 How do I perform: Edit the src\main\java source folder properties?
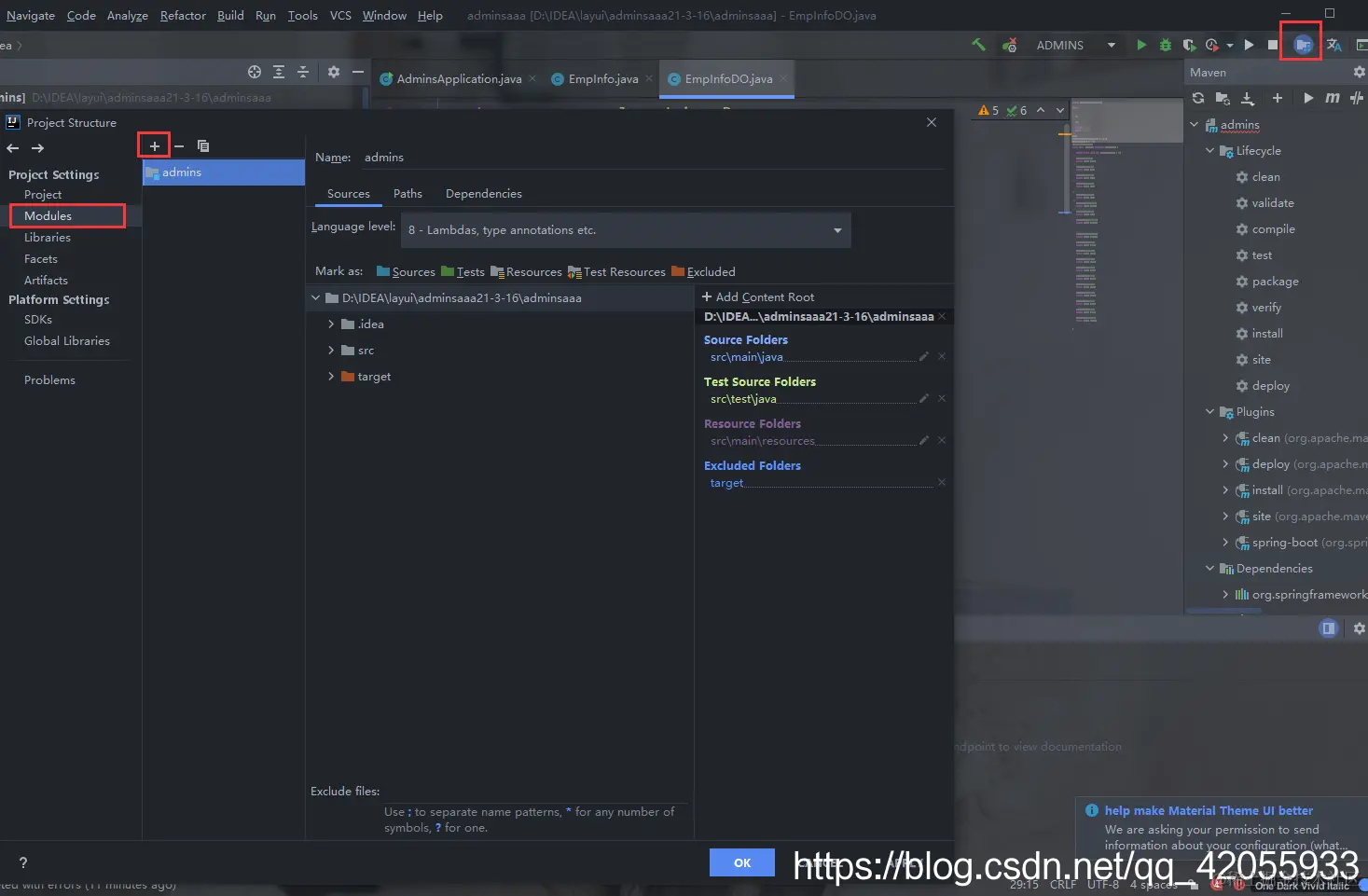[x=923, y=356]
